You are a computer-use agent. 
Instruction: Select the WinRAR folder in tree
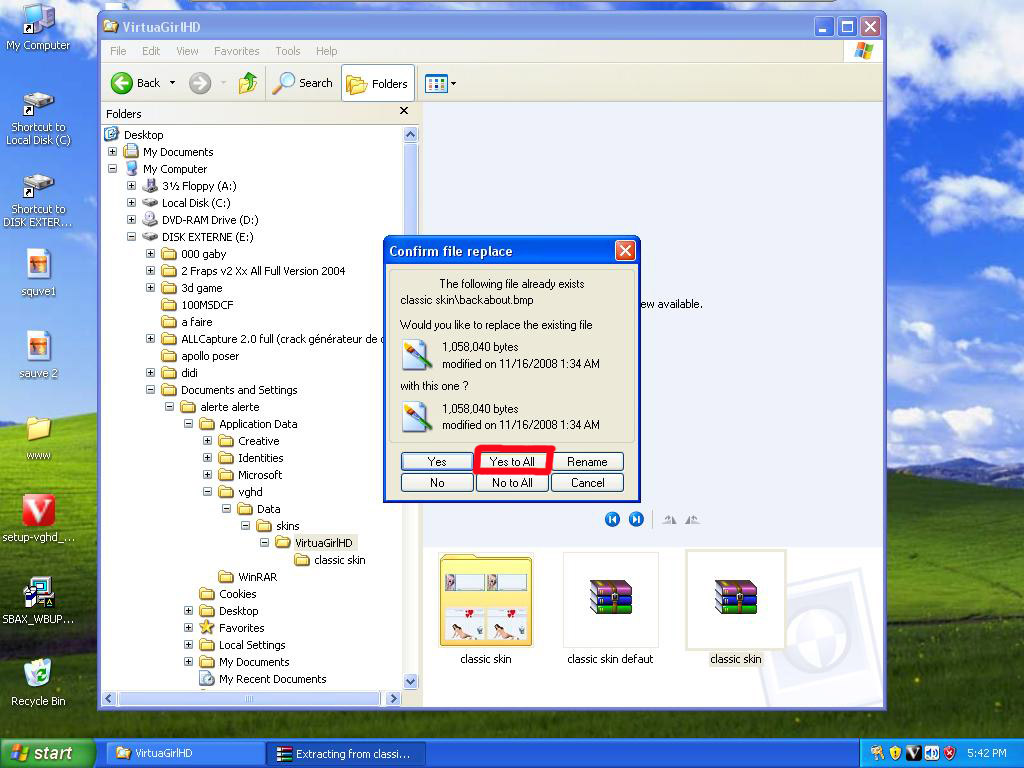click(x=257, y=576)
